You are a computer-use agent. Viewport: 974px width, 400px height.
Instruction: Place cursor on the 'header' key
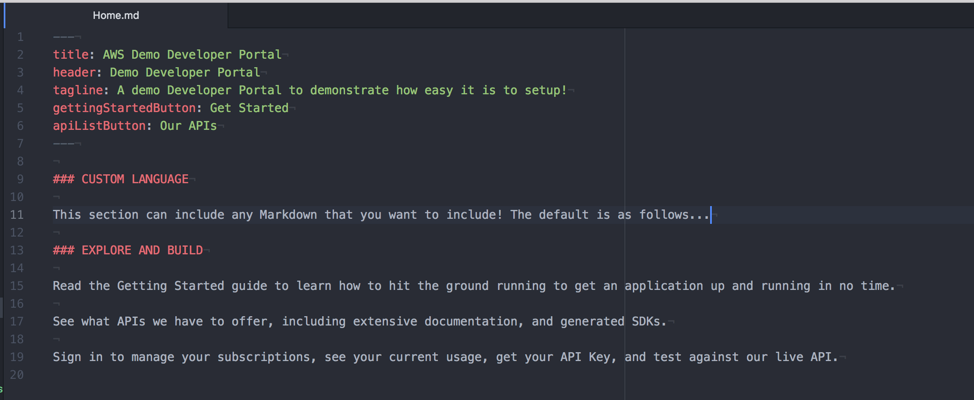[x=75, y=73]
